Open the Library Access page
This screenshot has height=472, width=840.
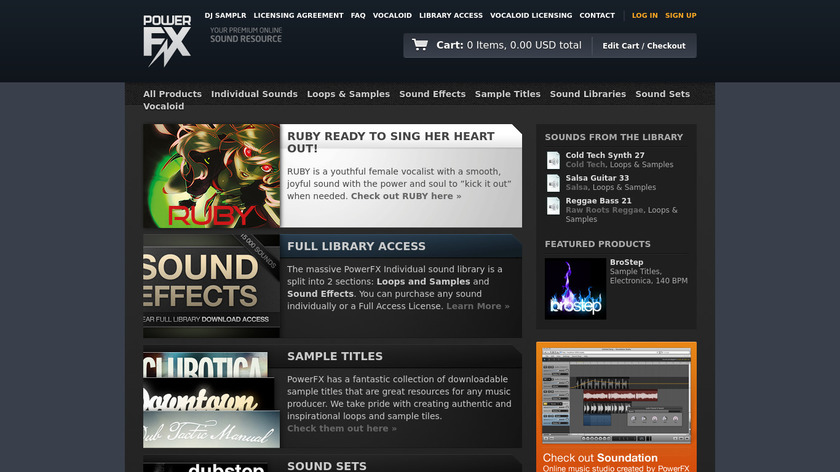[x=451, y=16]
